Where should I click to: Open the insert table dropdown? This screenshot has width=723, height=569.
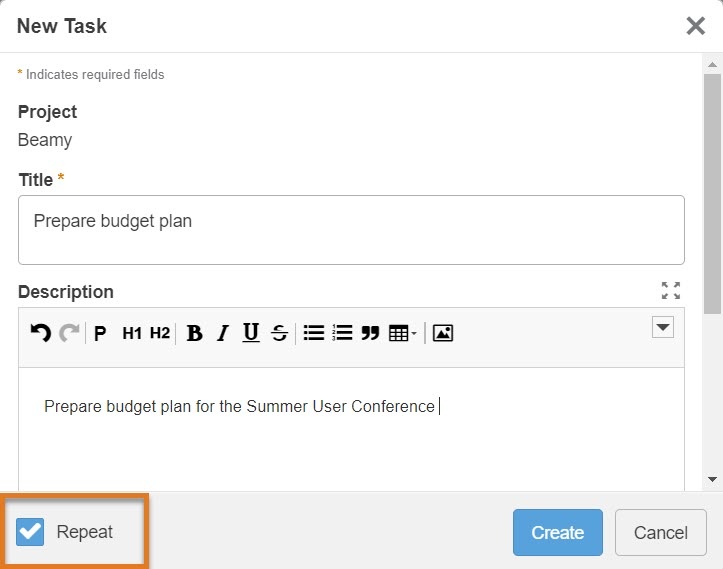pos(402,334)
